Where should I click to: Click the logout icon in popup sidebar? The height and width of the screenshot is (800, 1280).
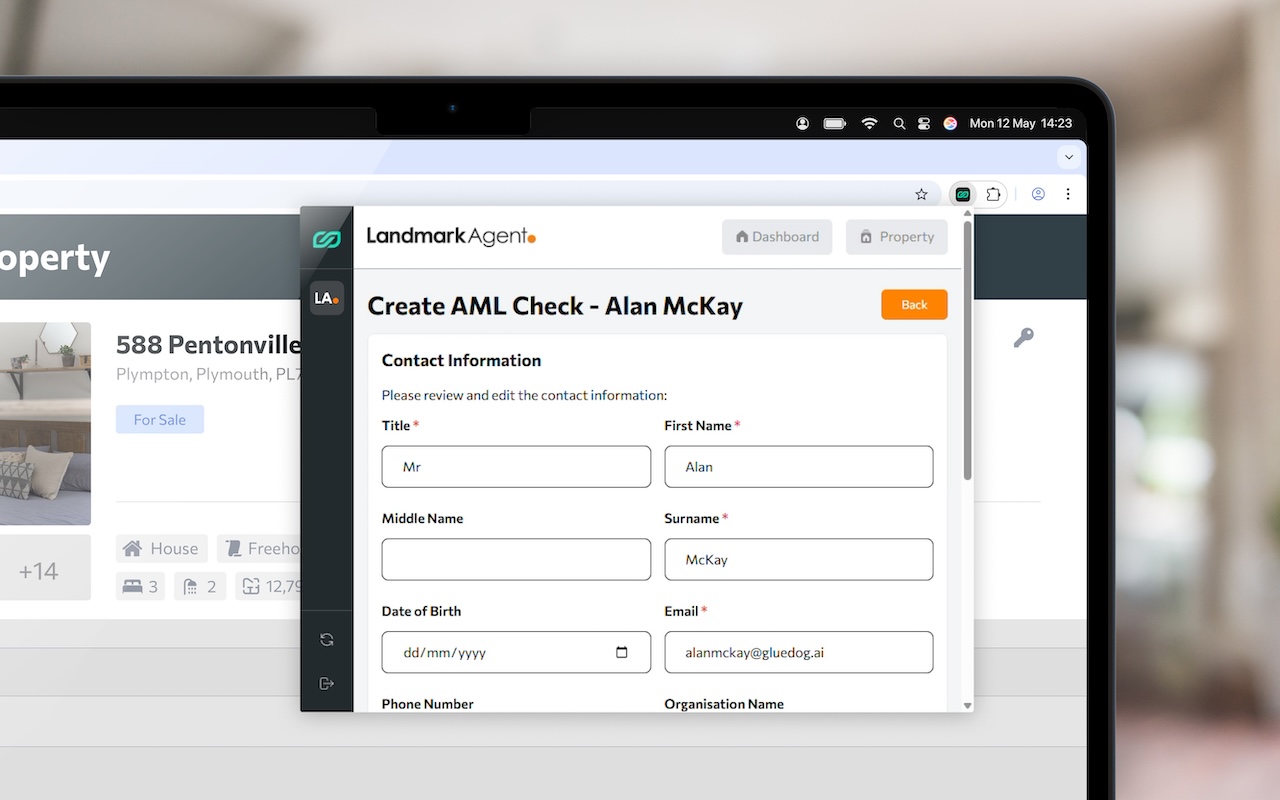(x=327, y=683)
